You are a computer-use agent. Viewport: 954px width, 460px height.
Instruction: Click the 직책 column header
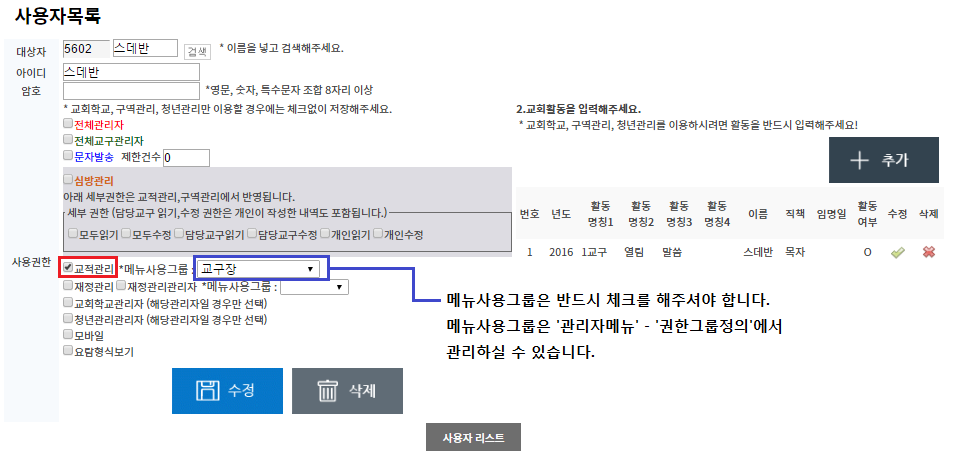click(x=795, y=214)
